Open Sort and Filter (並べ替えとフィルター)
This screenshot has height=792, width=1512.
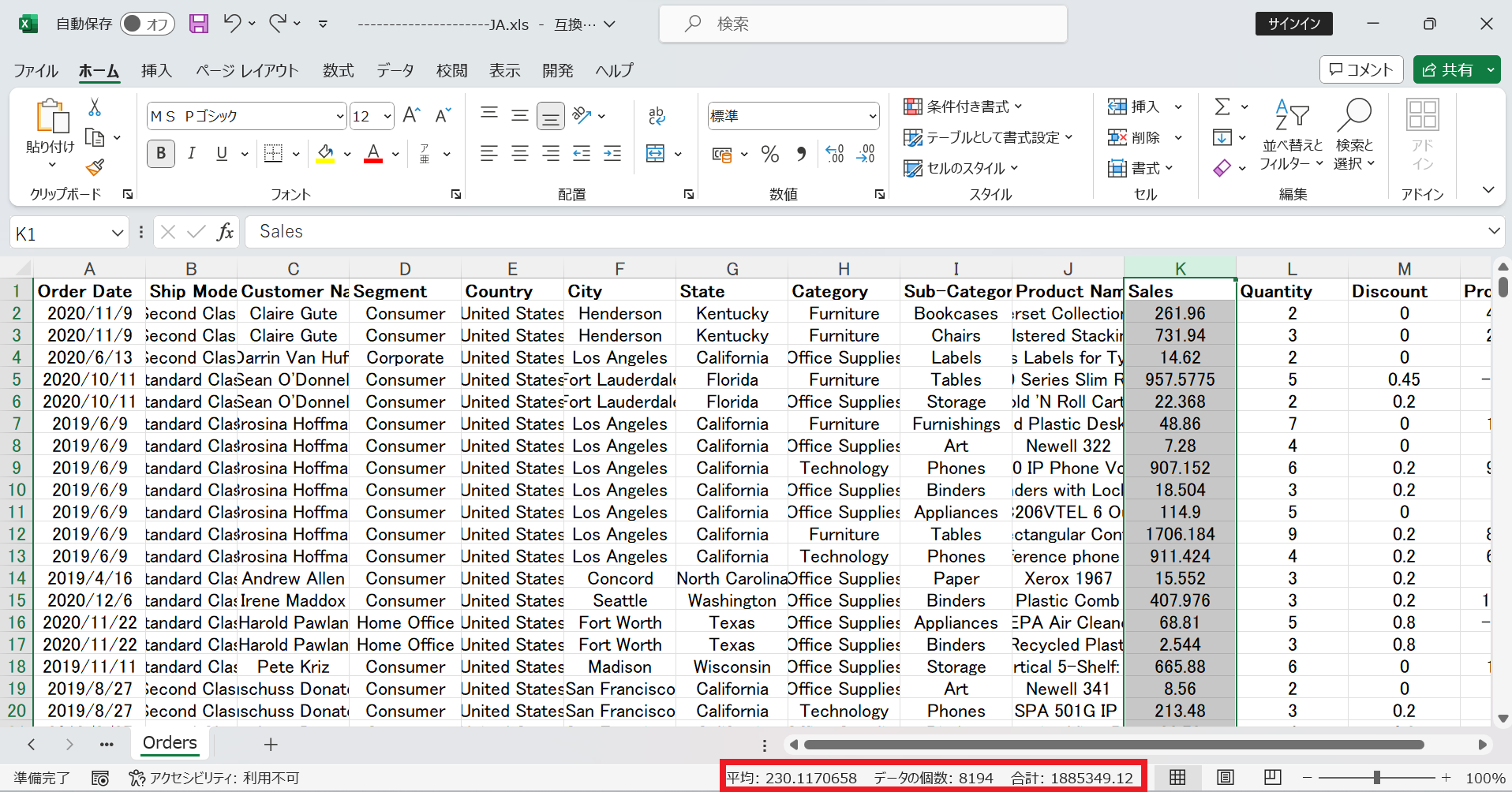[1292, 134]
